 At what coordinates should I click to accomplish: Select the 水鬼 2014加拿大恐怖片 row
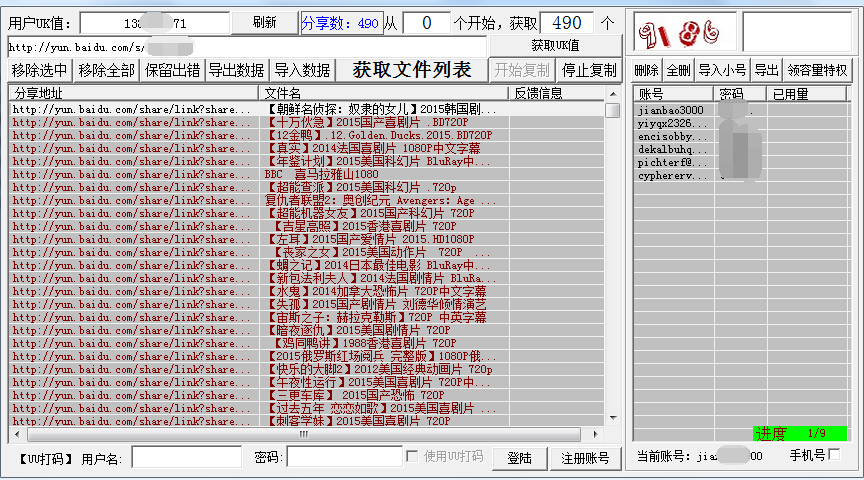(307, 291)
